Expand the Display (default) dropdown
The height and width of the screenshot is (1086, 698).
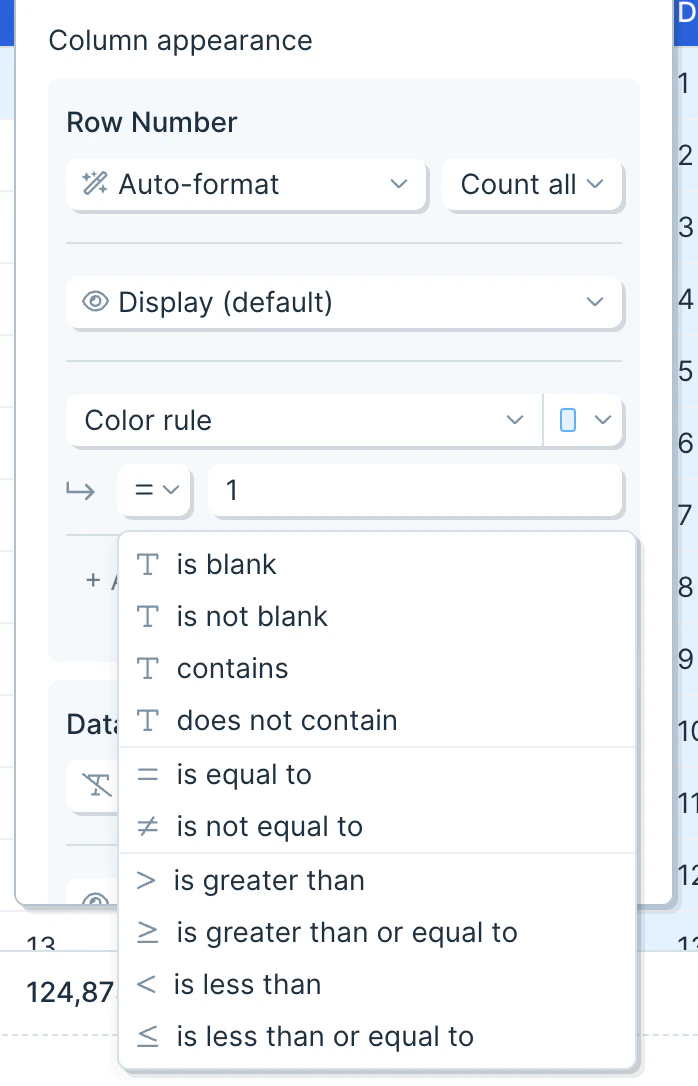[344, 302]
